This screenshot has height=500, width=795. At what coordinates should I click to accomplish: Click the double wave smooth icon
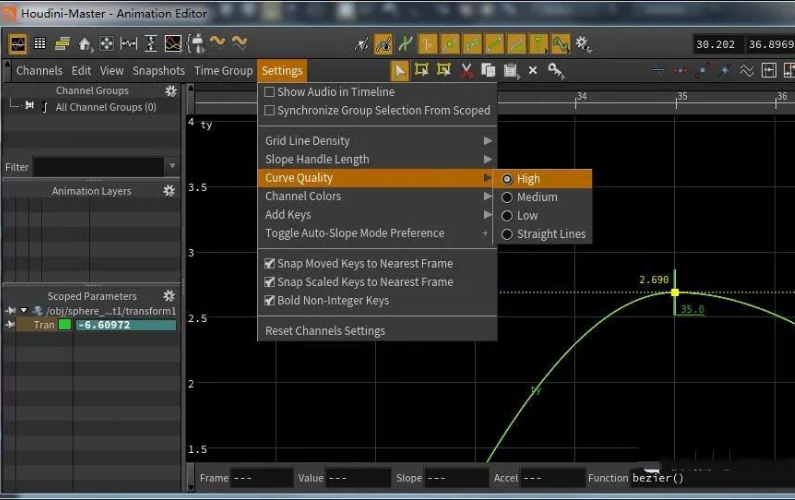pos(746,70)
